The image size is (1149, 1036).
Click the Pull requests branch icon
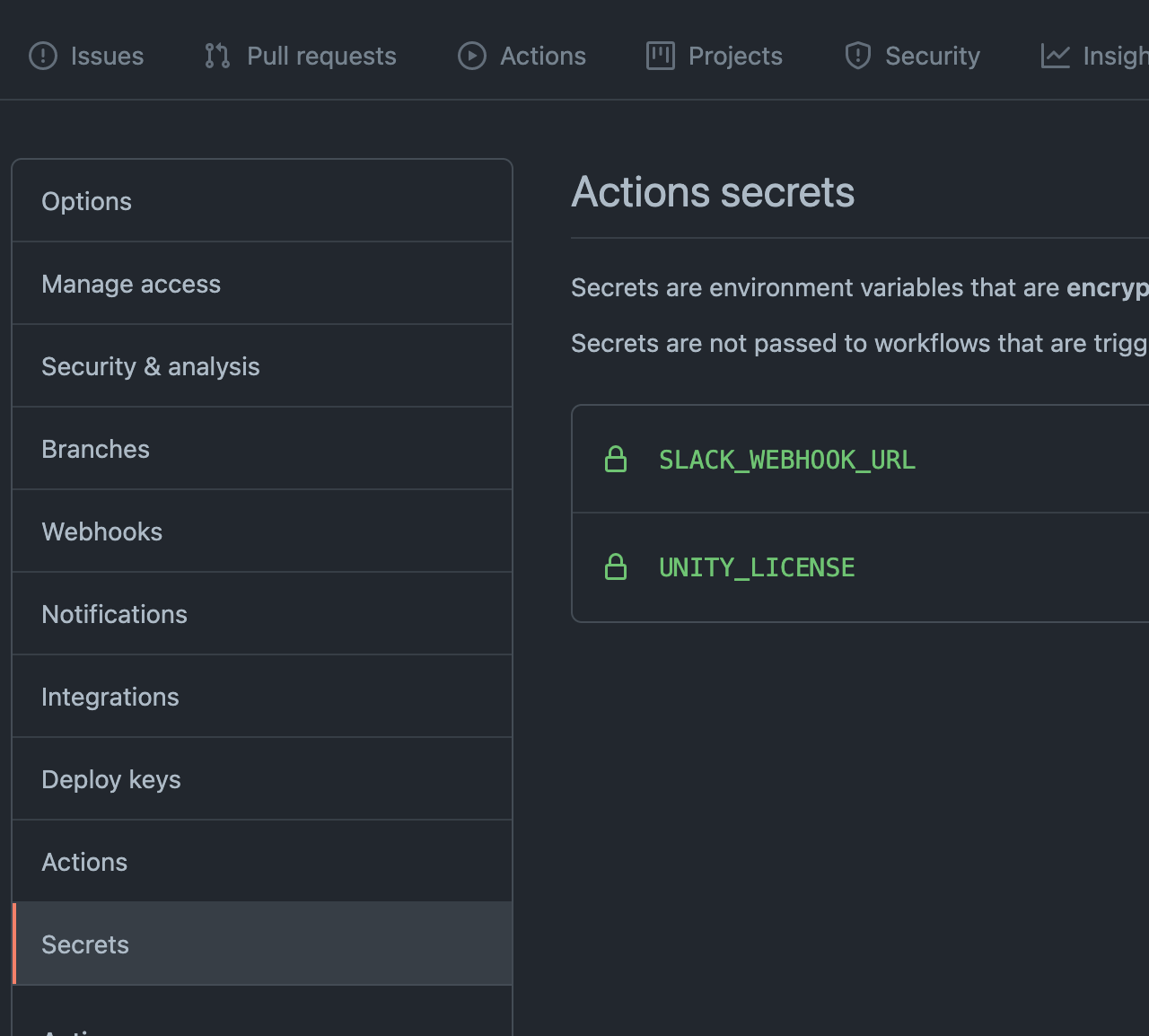tap(215, 56)
